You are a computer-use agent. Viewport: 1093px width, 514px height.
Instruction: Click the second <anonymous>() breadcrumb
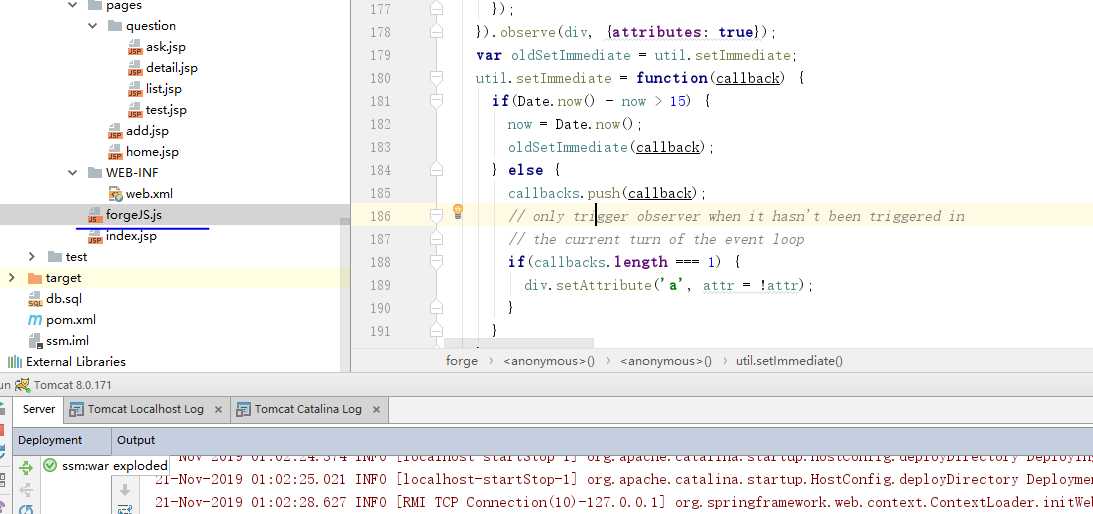point(666,361)
